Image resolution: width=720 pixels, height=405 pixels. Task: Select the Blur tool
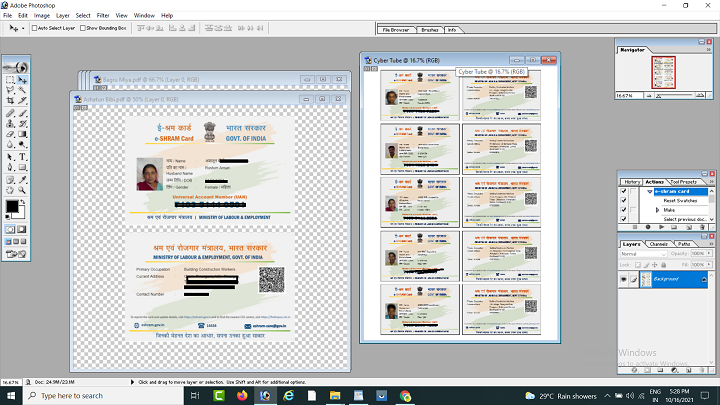coord(10,144)
